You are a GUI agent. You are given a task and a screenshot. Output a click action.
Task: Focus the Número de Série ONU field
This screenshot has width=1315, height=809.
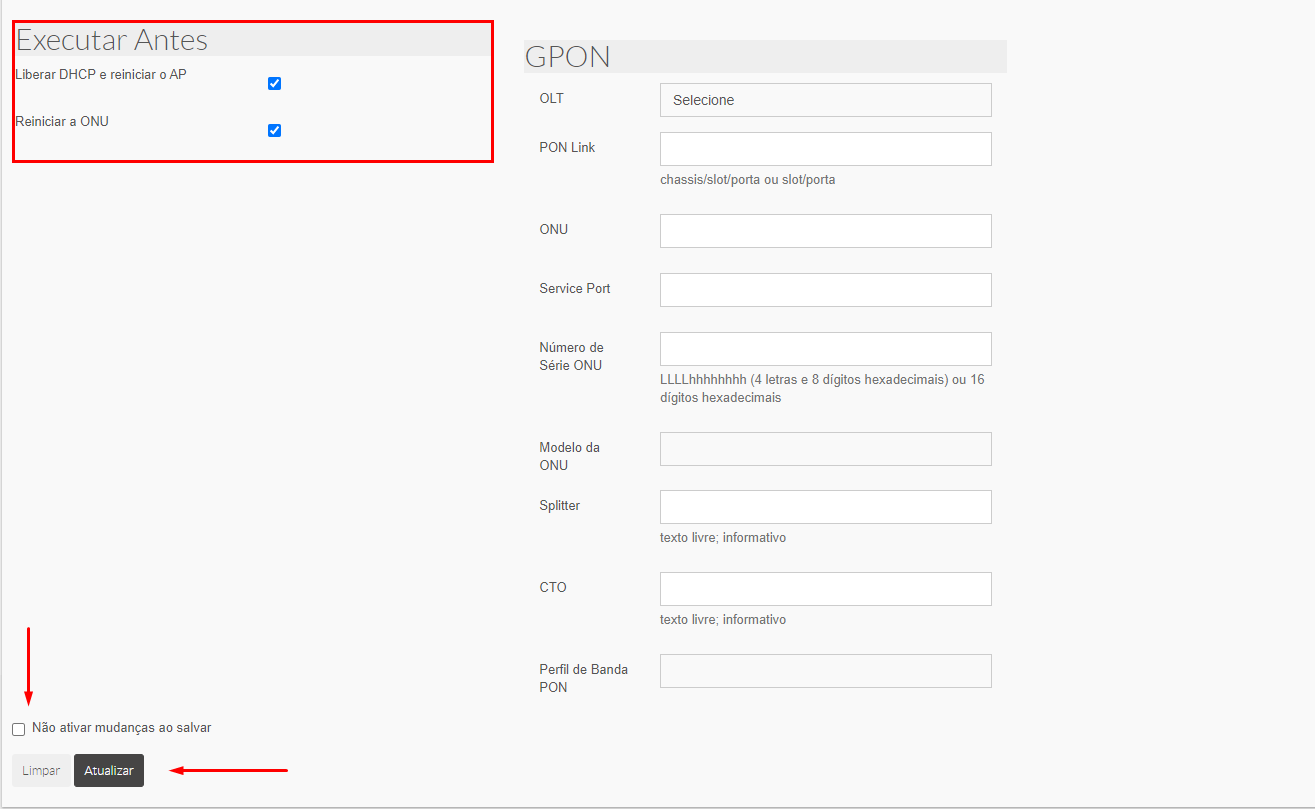coord(825,349)
